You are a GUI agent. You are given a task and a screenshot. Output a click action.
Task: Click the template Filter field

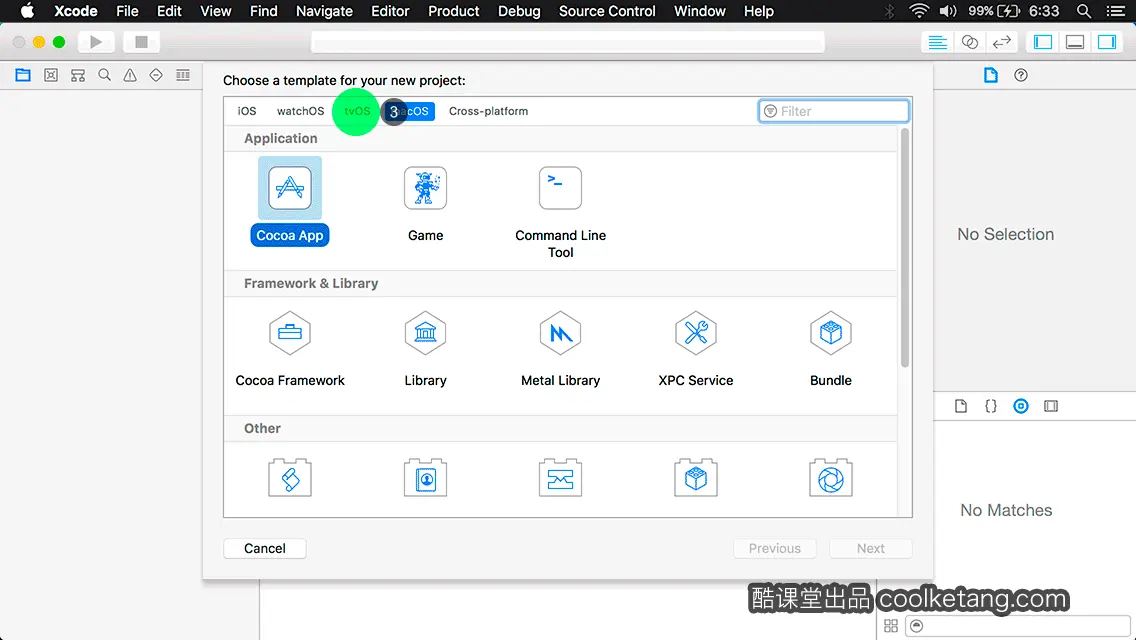click(833, 111)
